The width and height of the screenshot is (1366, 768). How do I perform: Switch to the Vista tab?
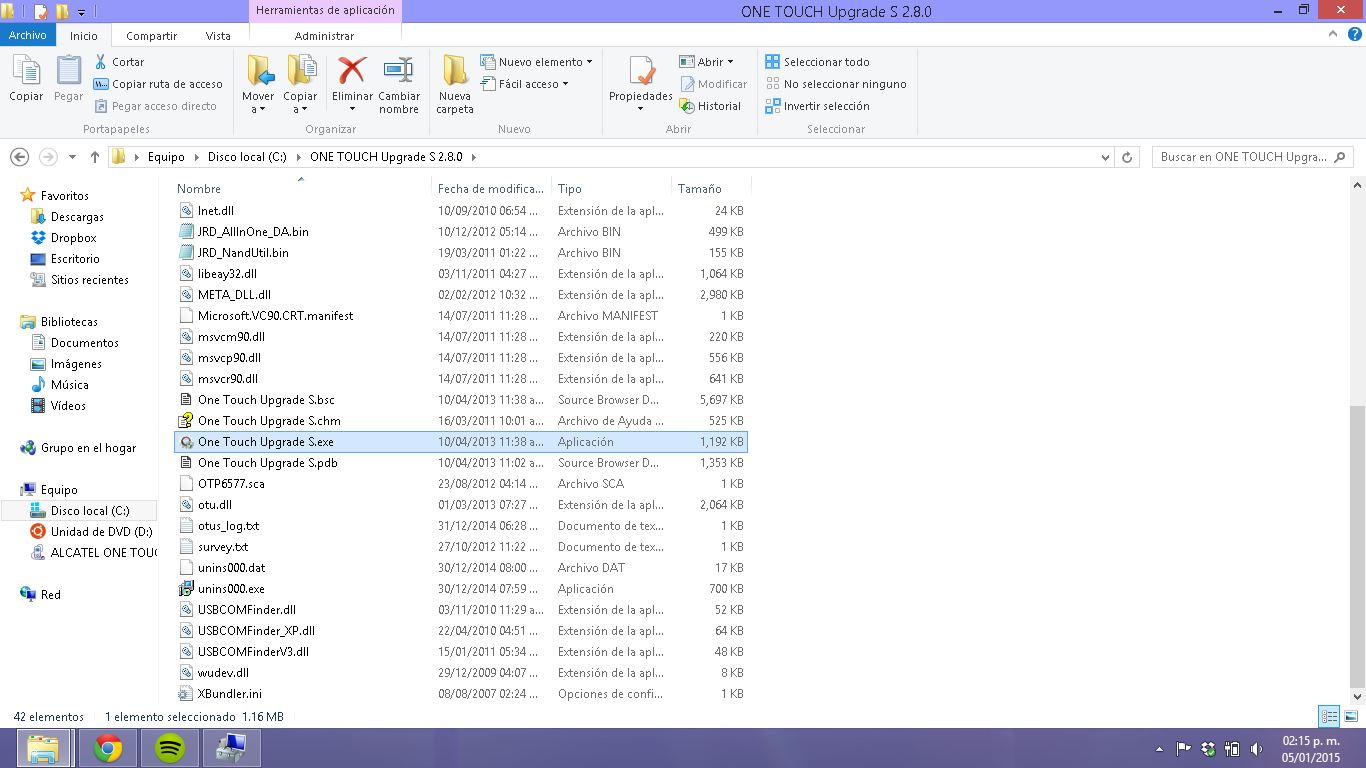point(218,36)
